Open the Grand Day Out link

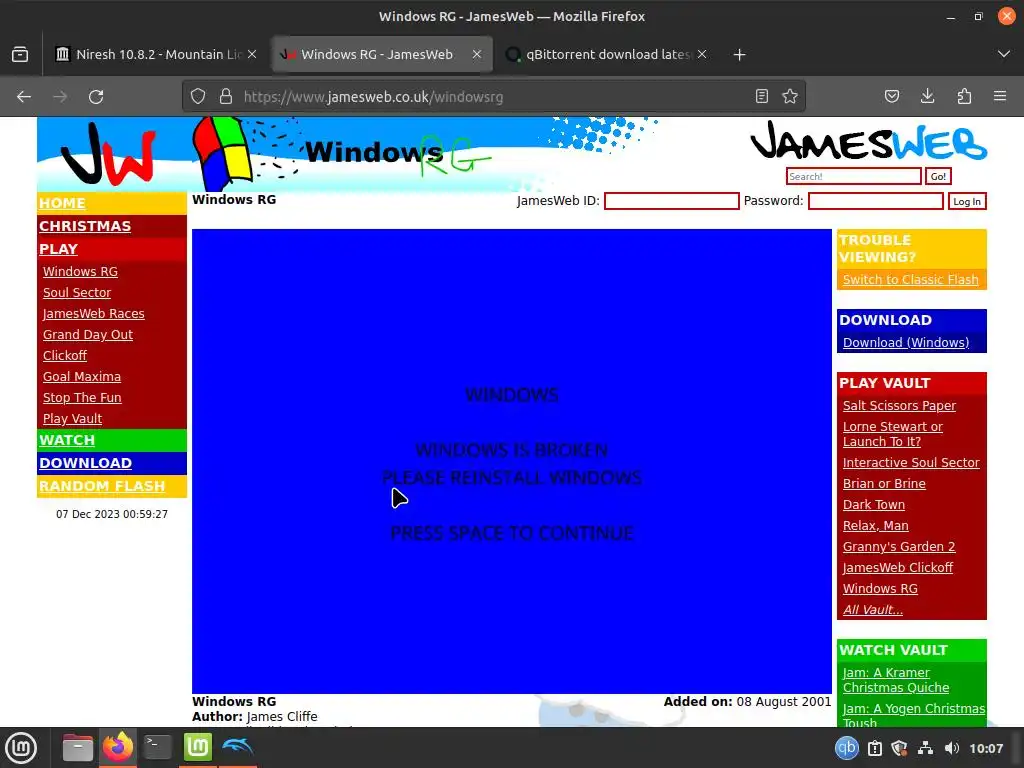click(x=88, y=334)
